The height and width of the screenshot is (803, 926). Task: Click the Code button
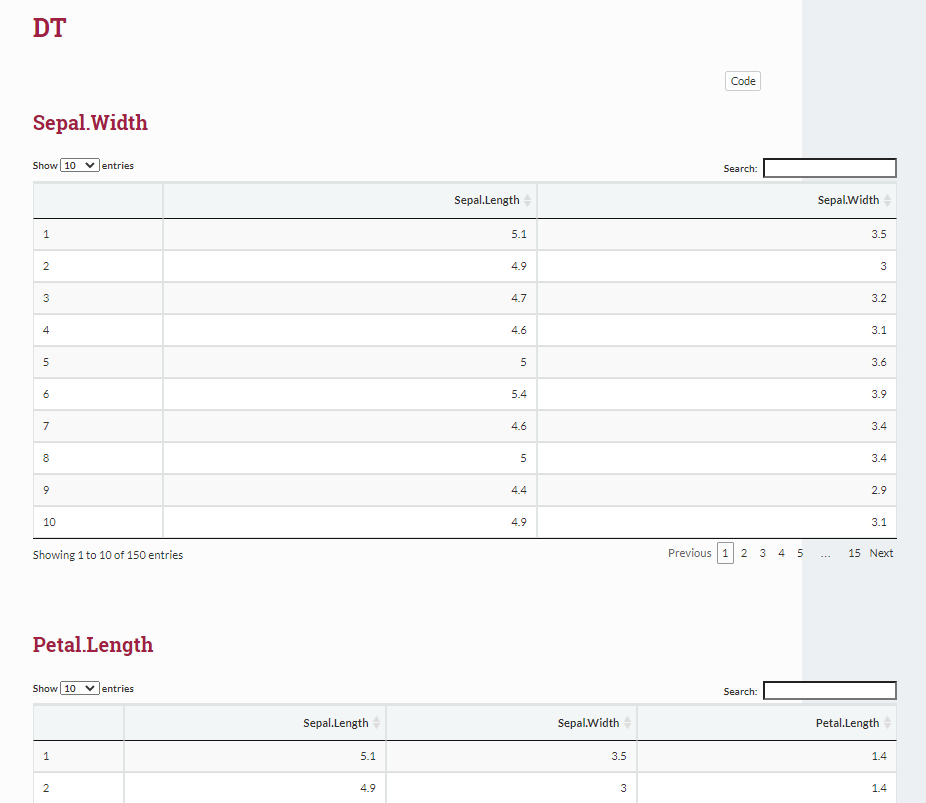click(x=742, y=81)
